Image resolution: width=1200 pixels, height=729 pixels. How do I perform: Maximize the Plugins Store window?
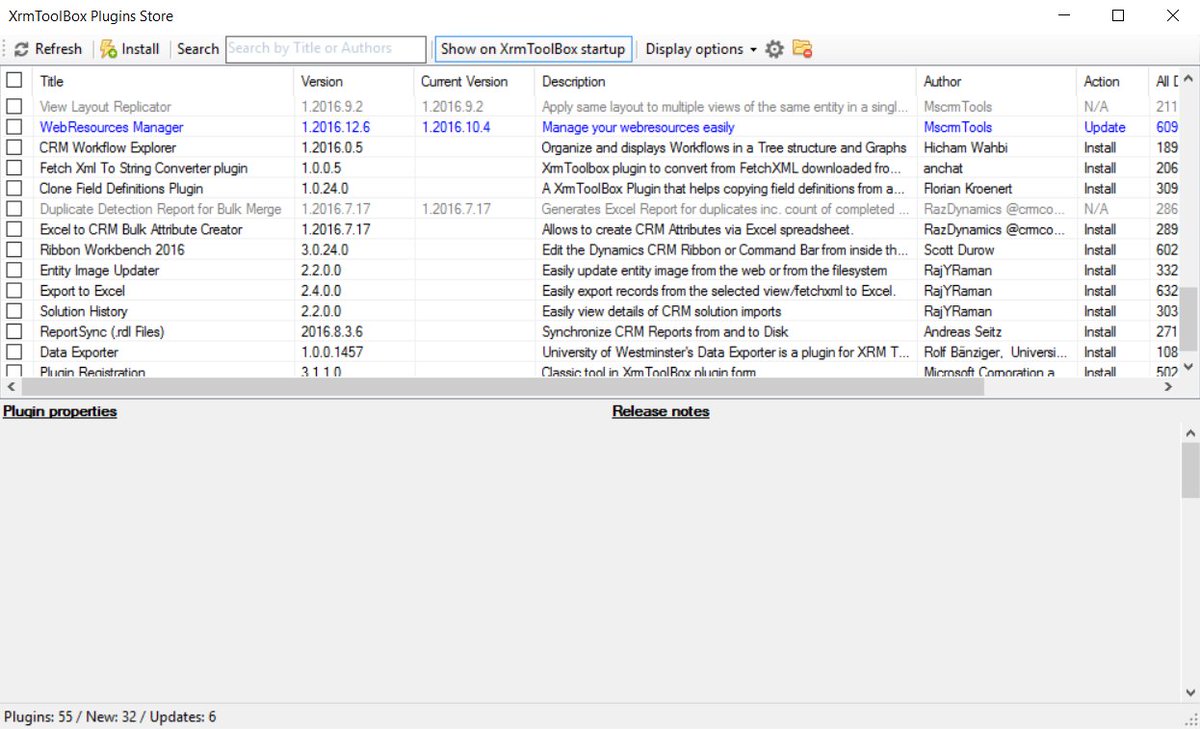point(1118,15)
